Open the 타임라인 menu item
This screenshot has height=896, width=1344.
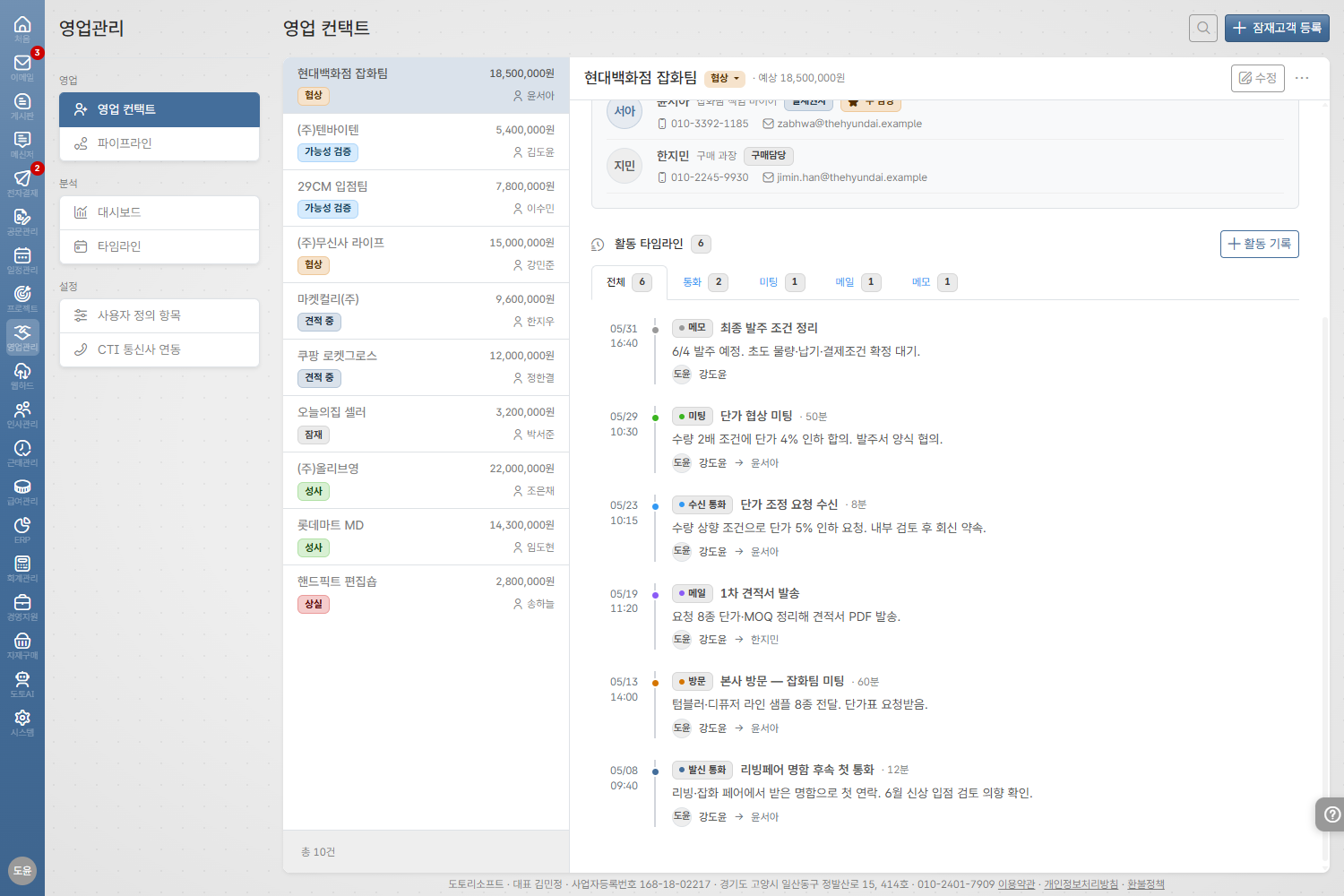159,246
